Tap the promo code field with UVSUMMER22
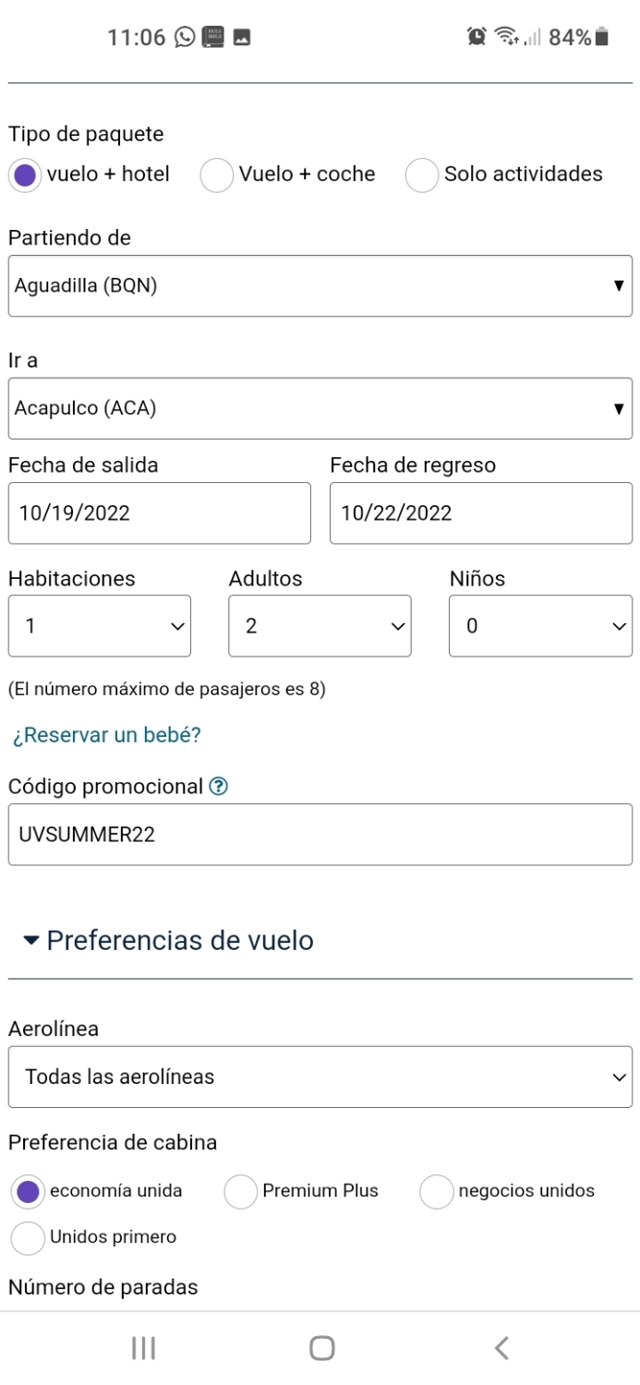This screenshot has height=1385, width=640. pos(320,835)
